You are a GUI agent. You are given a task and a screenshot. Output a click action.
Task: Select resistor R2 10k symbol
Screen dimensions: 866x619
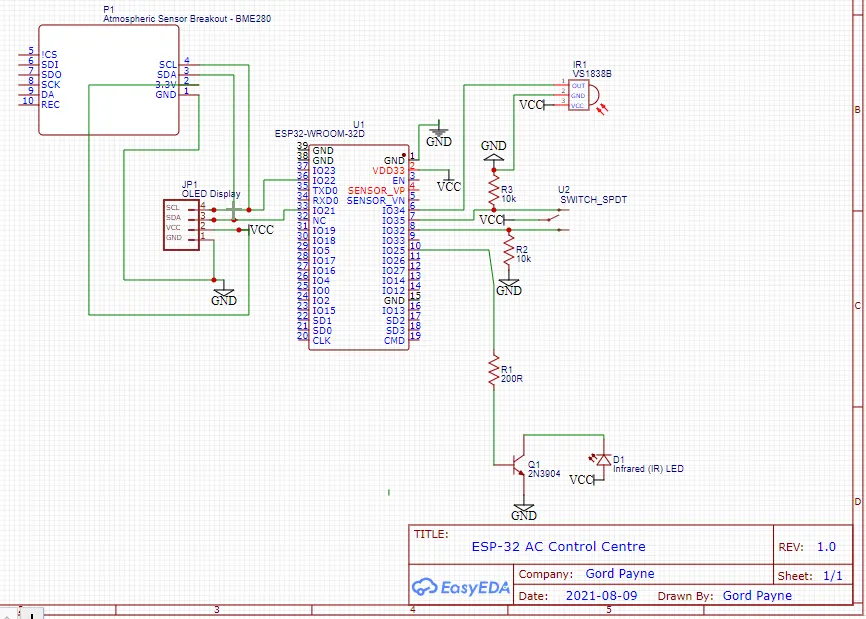509,250
